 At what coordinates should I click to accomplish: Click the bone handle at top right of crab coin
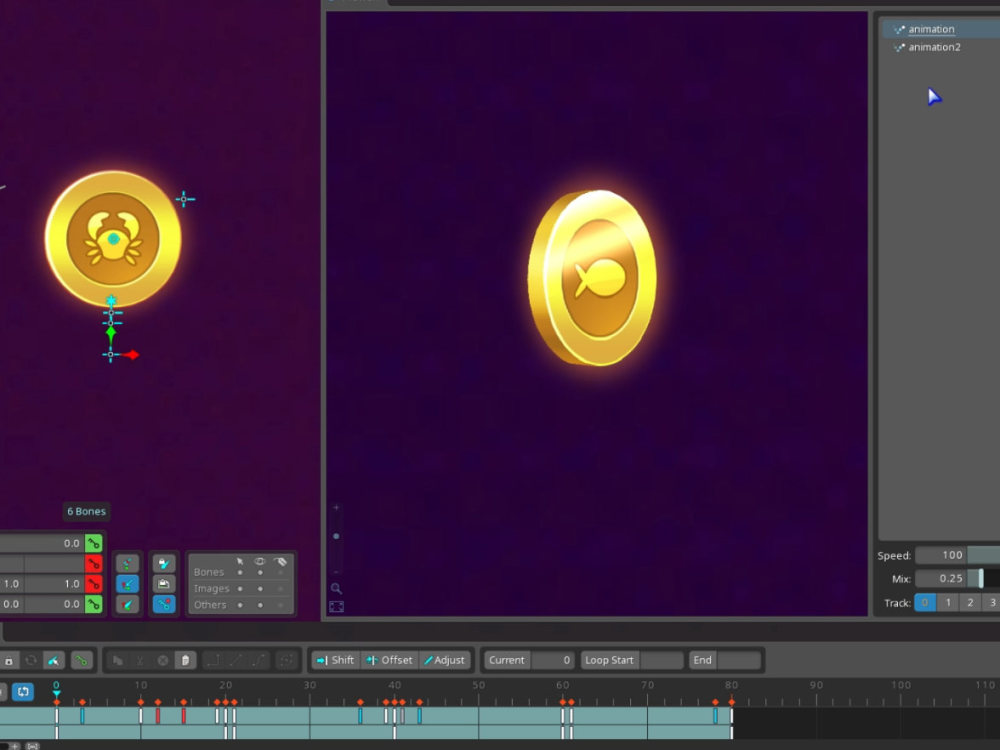click(184, 200)
